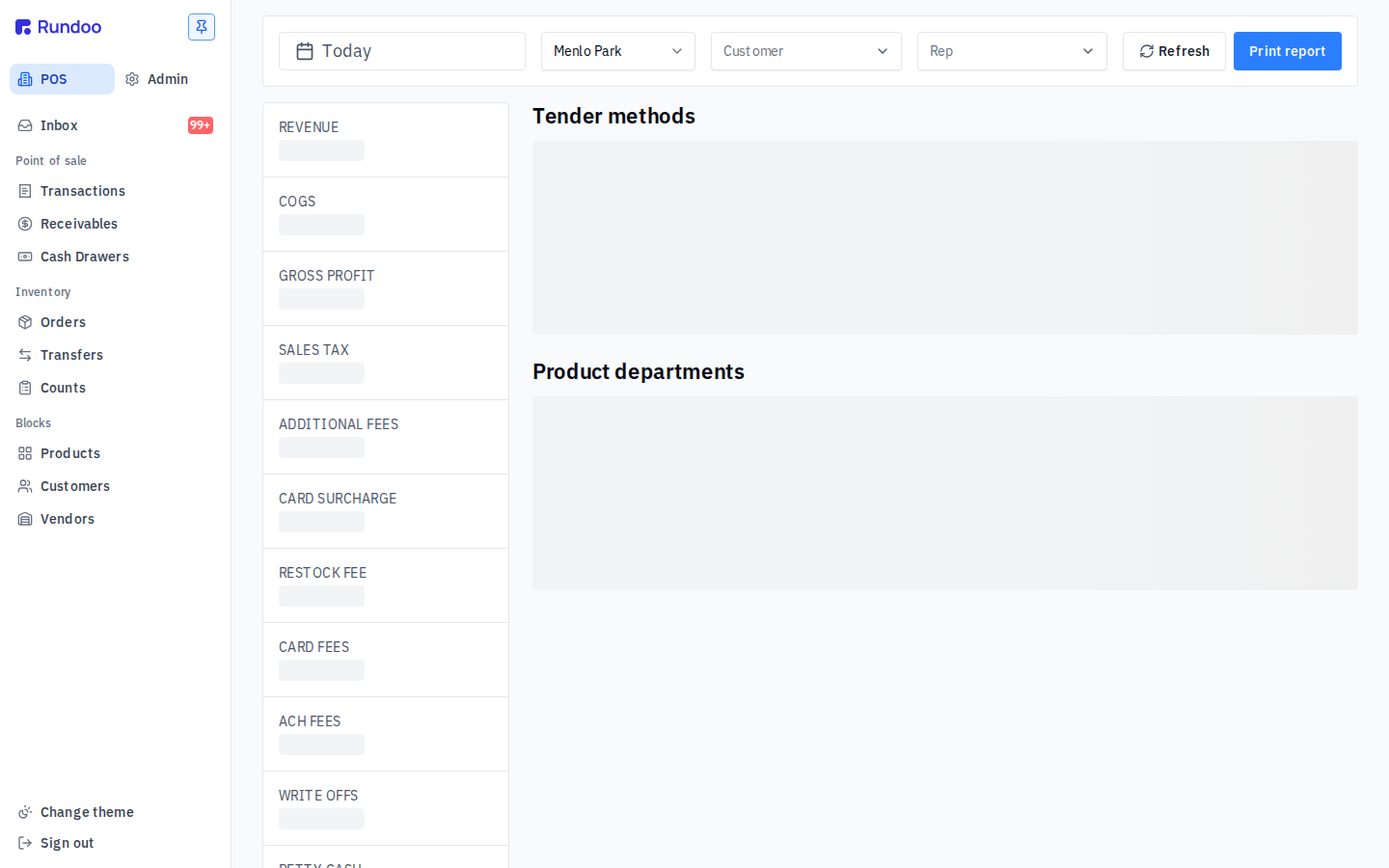1389x868 pixels.
Task: Click the Inbox tray icon
Action: (x=25, y=125)
